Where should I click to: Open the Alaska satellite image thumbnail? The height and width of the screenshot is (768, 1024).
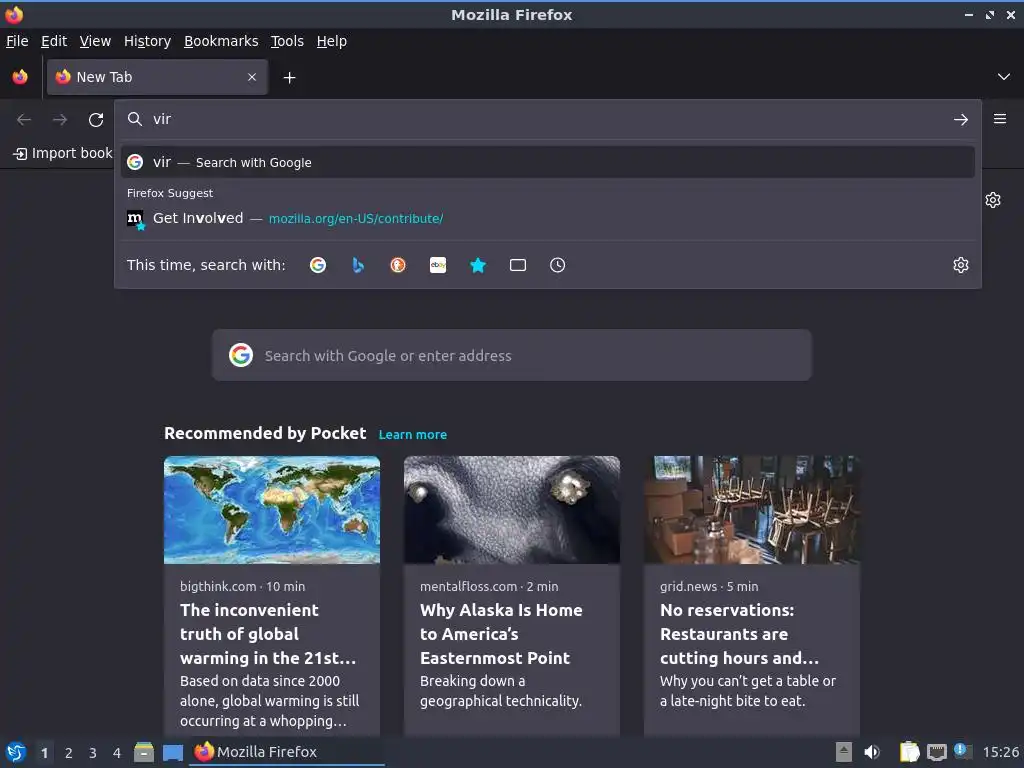point(512,510)
